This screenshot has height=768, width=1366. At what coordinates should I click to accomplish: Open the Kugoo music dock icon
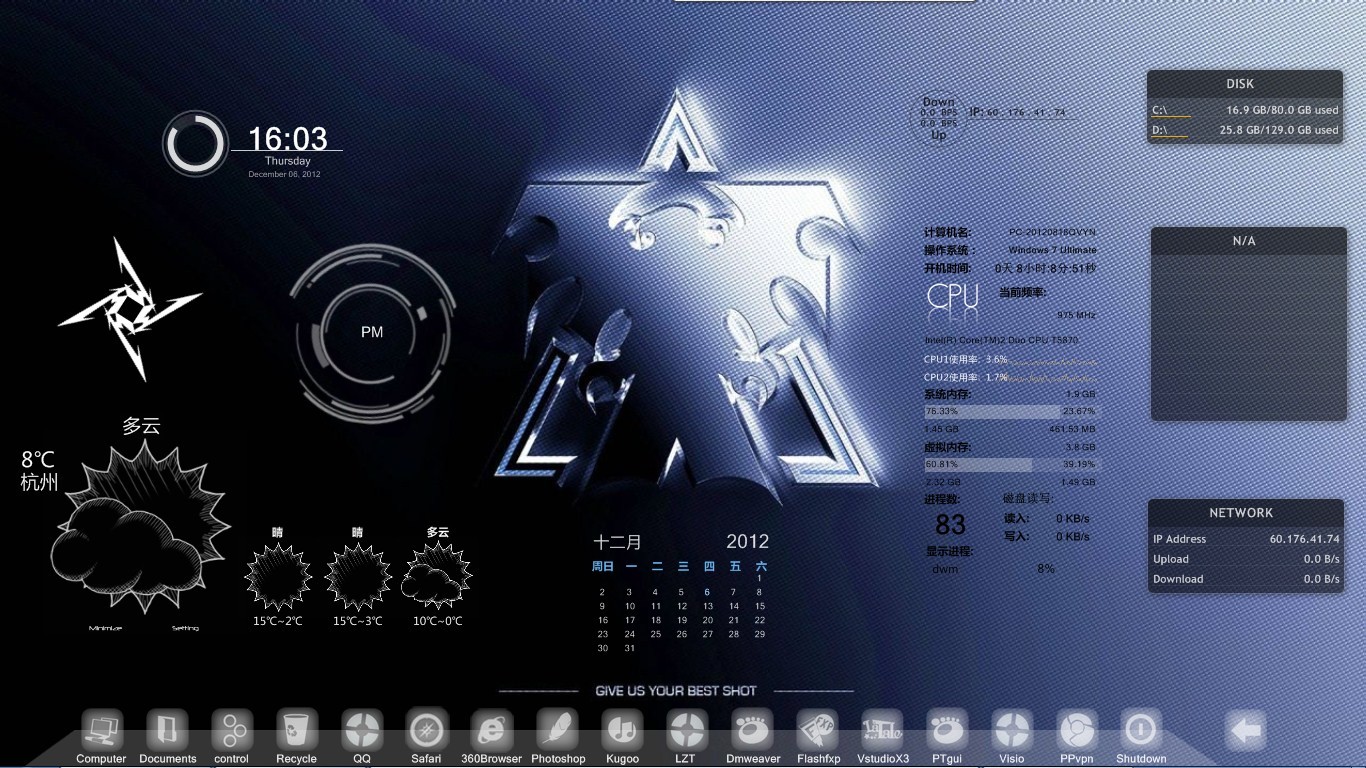(622, 730)
